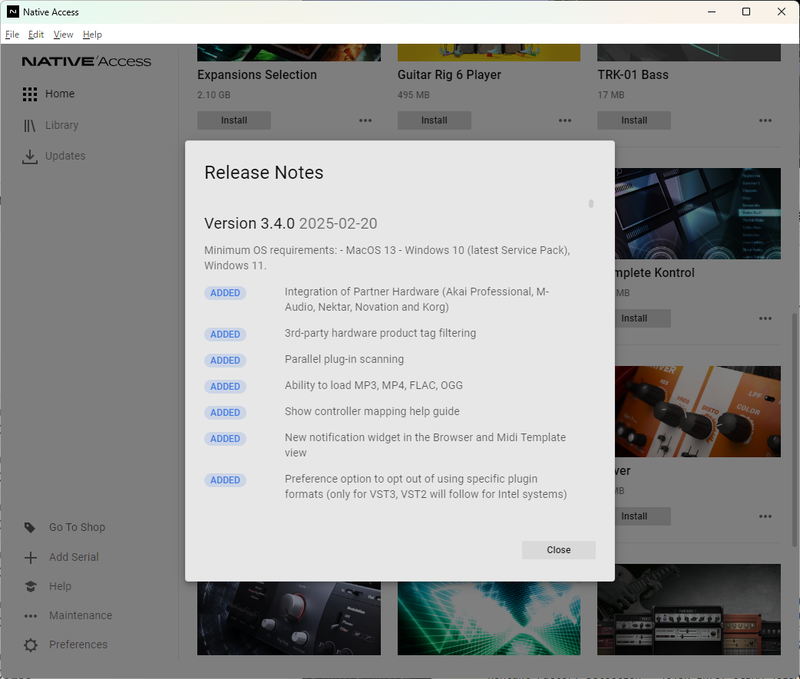
Task: Open the File menu
Action: pos(12,35)
